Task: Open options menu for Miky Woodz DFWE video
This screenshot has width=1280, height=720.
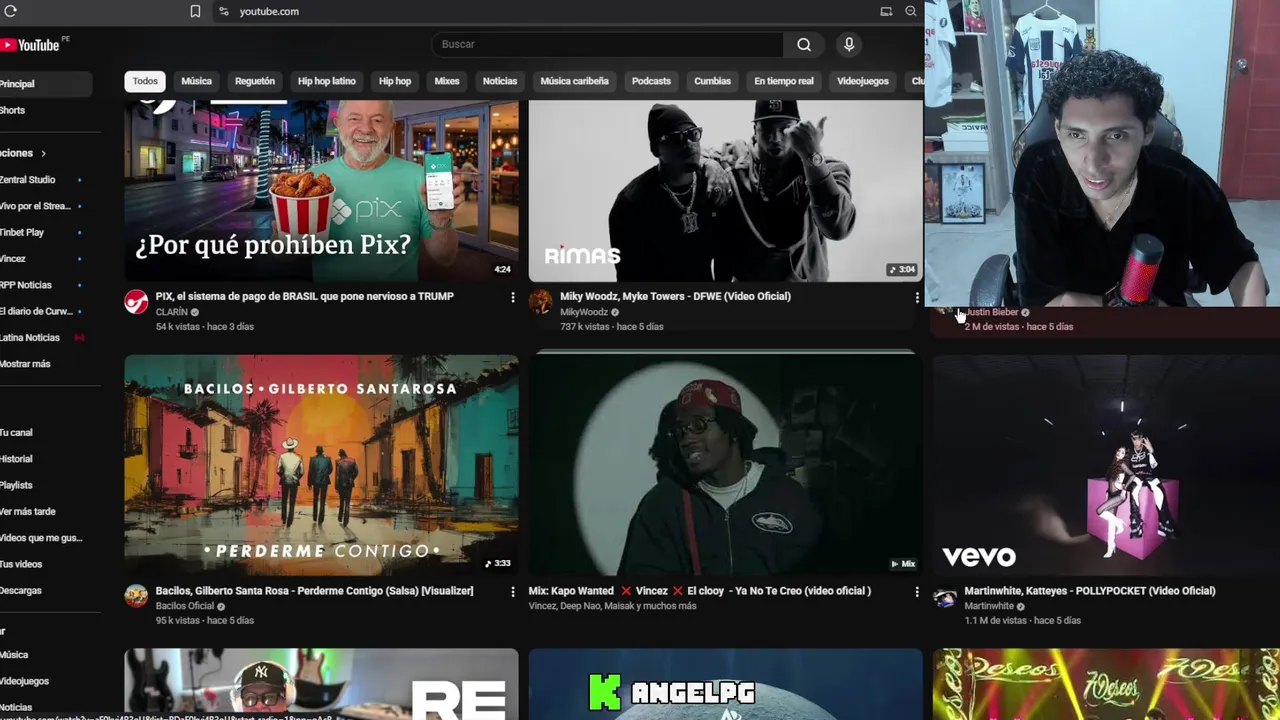Action: [x=917, y=297]
